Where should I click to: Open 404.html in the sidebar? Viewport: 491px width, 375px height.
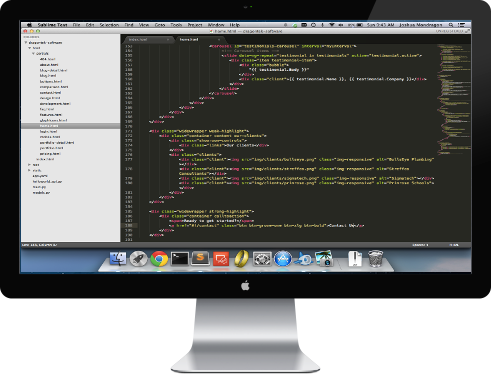48,59
